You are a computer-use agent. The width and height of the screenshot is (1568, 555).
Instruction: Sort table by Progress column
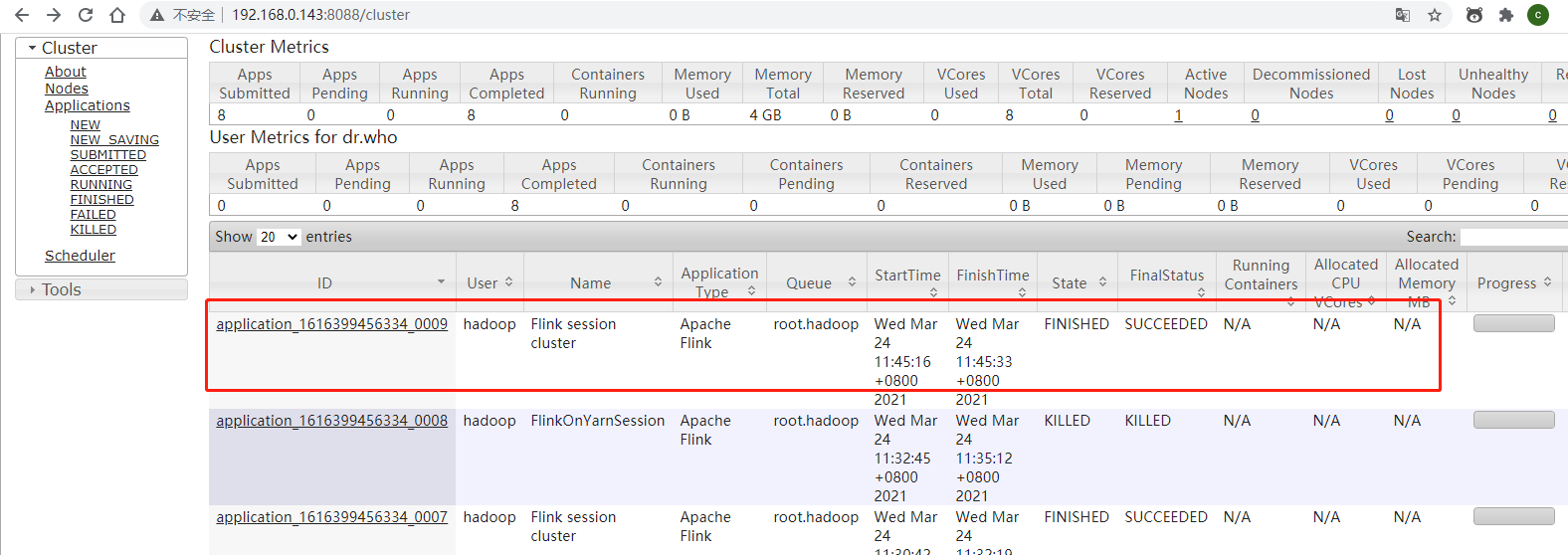pyautogui.click(x=1514, y=282)
